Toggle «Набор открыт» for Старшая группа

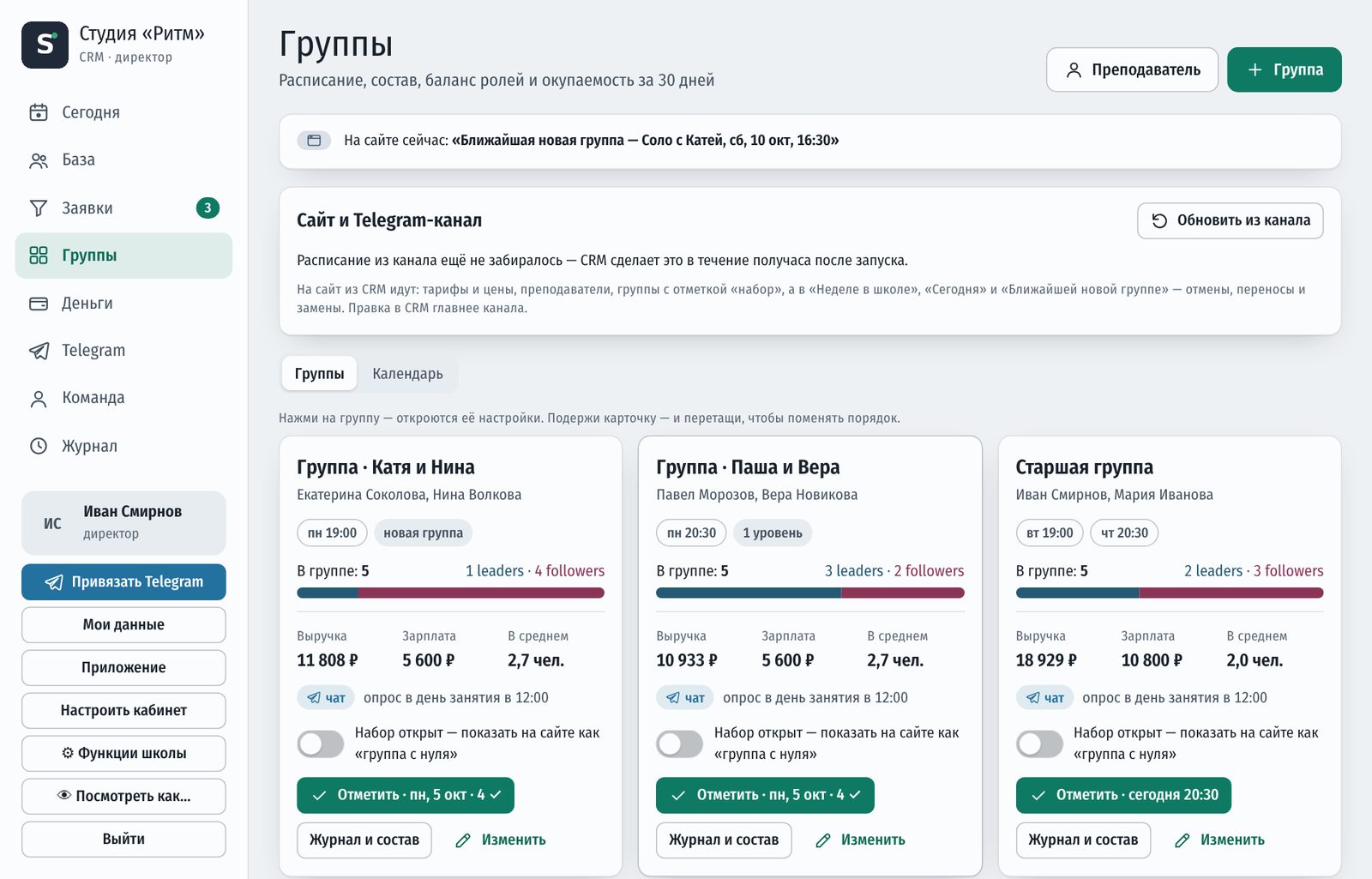(1039, 744)
